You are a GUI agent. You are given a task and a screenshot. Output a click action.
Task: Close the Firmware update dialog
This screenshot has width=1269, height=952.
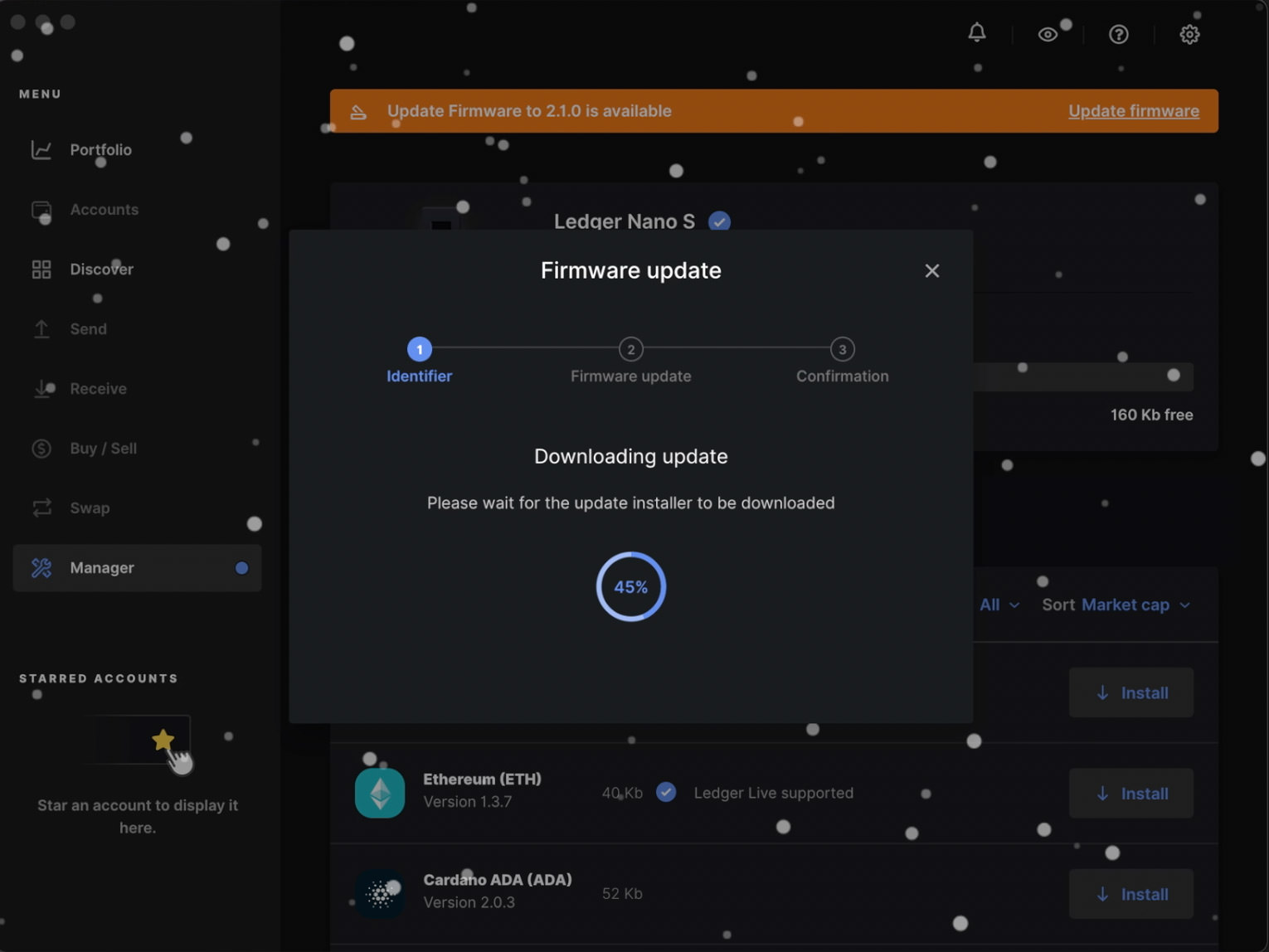point(932,271)
